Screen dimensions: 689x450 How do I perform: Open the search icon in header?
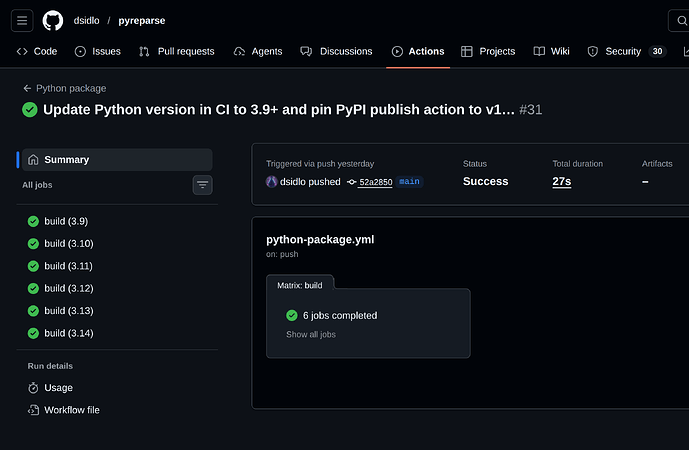680,21
